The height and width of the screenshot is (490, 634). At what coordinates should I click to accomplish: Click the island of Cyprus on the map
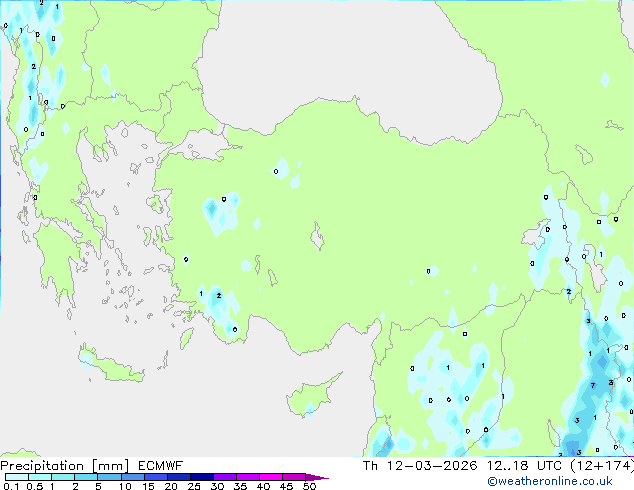(311, 398)
